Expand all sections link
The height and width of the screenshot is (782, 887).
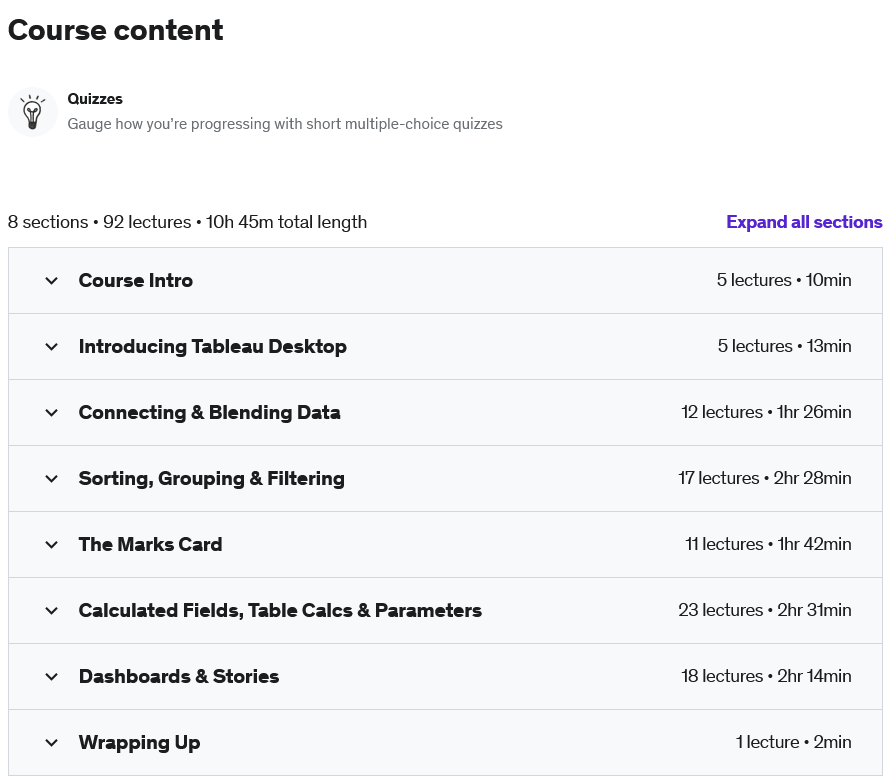[804, 222]
